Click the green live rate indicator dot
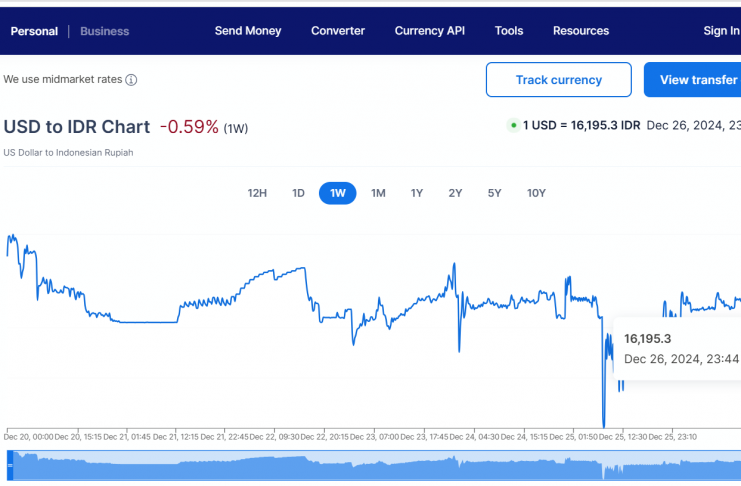 coord(513,126)
